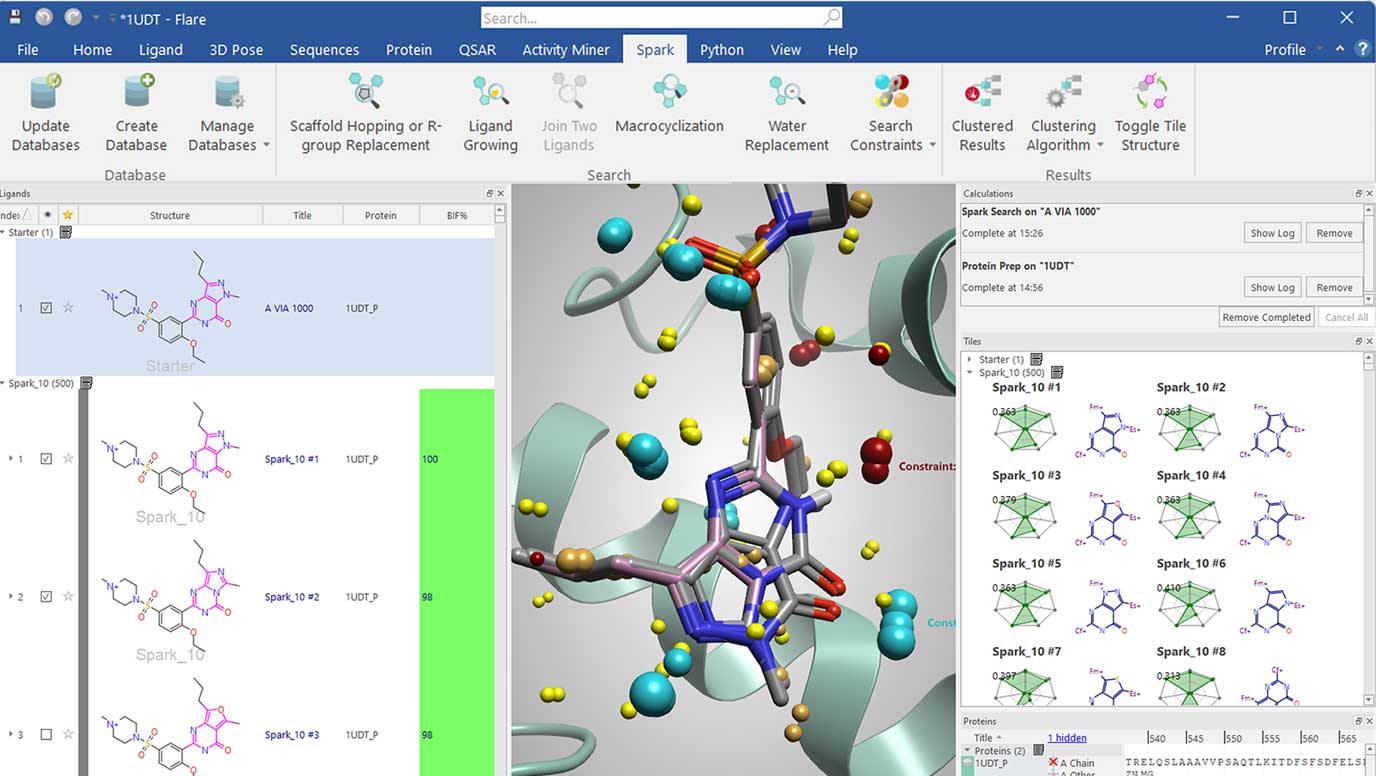Switch to the Home tab

tap(92, 50)
